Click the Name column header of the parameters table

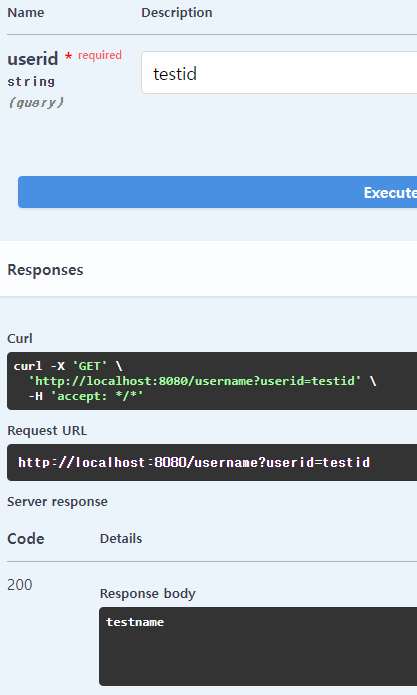pos(26,12)
